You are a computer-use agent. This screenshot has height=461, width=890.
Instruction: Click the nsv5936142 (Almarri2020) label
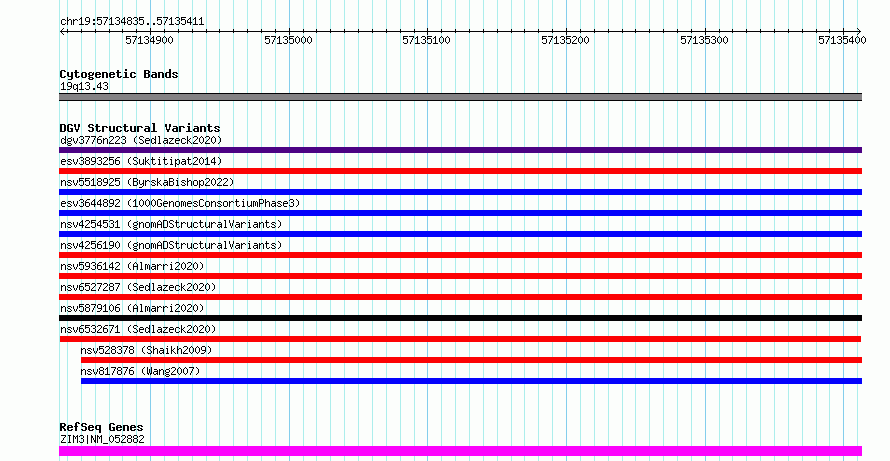[x=132, y=266]
